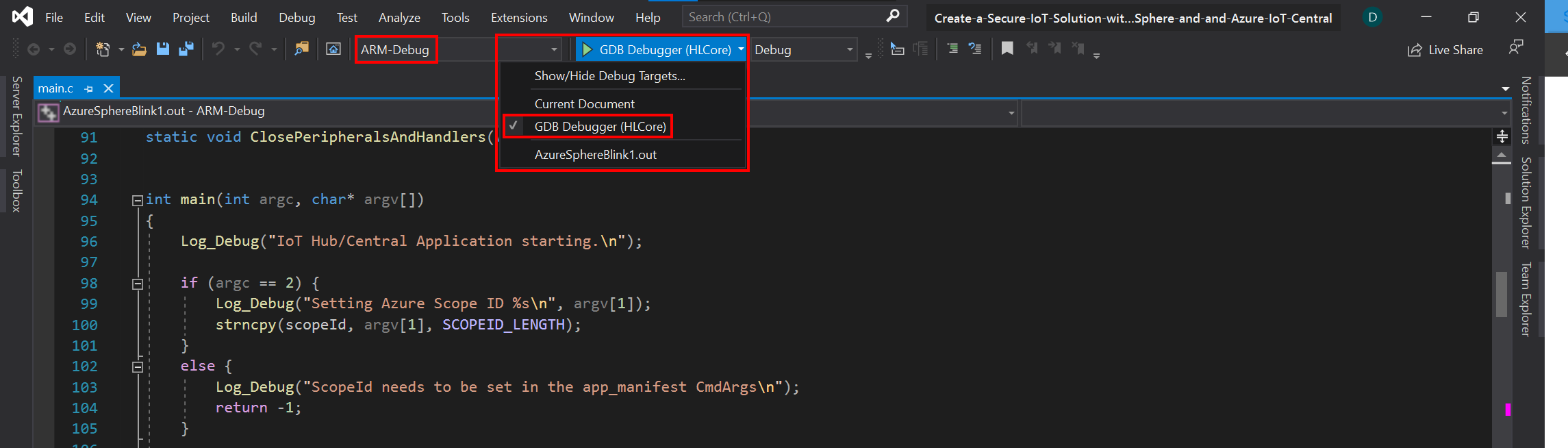The height and width of the screenshot is (448, 1568).
Task: Open the Help menu
Action: coord(648,18)
